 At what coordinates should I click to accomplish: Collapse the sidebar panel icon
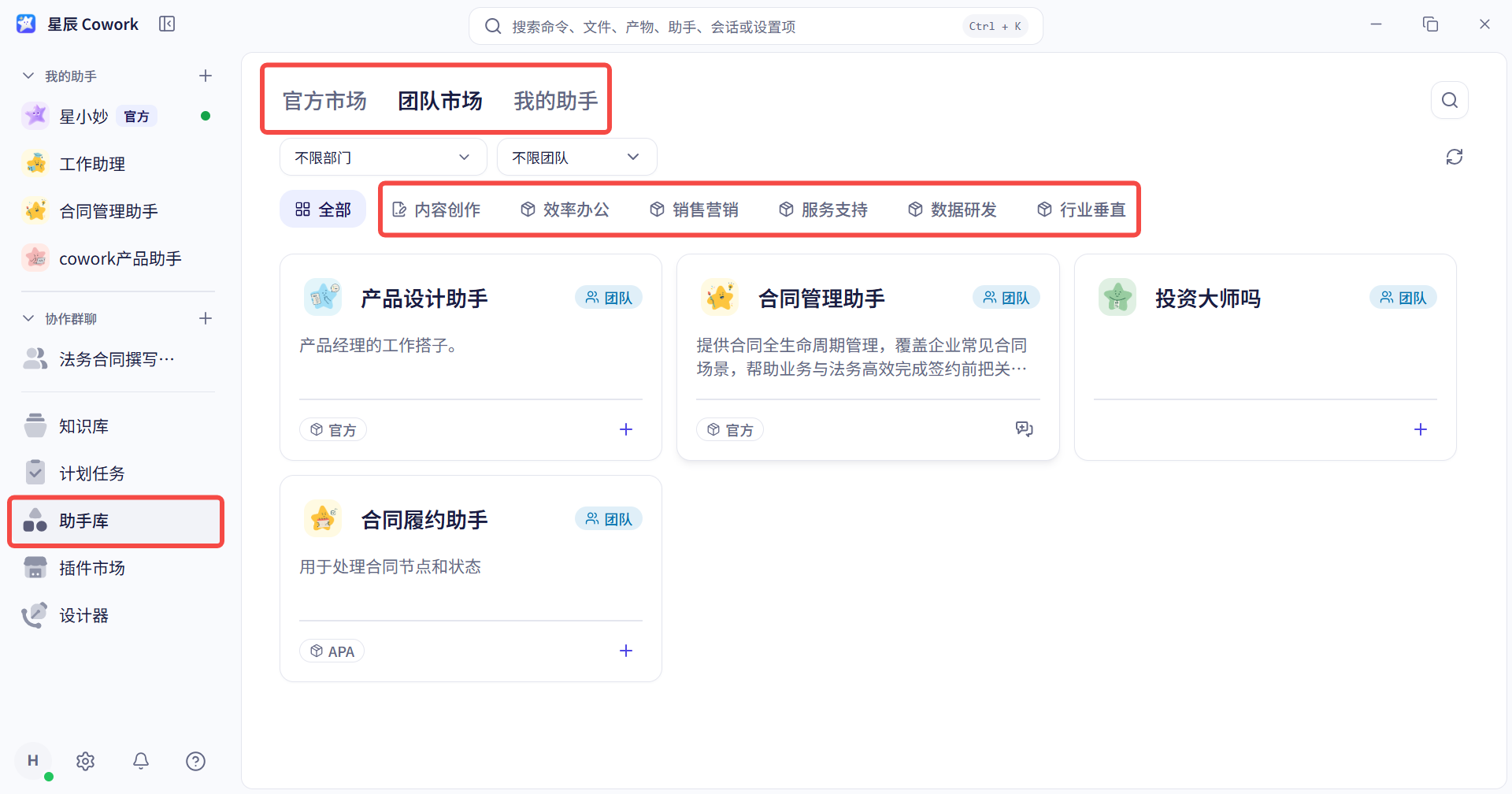pyautogui.click(x=167, y=24)
